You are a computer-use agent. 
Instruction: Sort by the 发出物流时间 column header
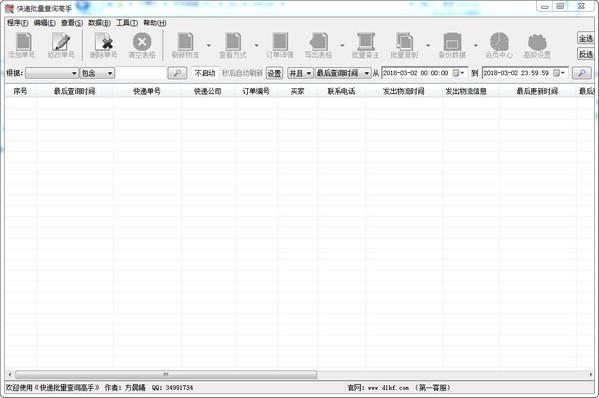point(404,91)
